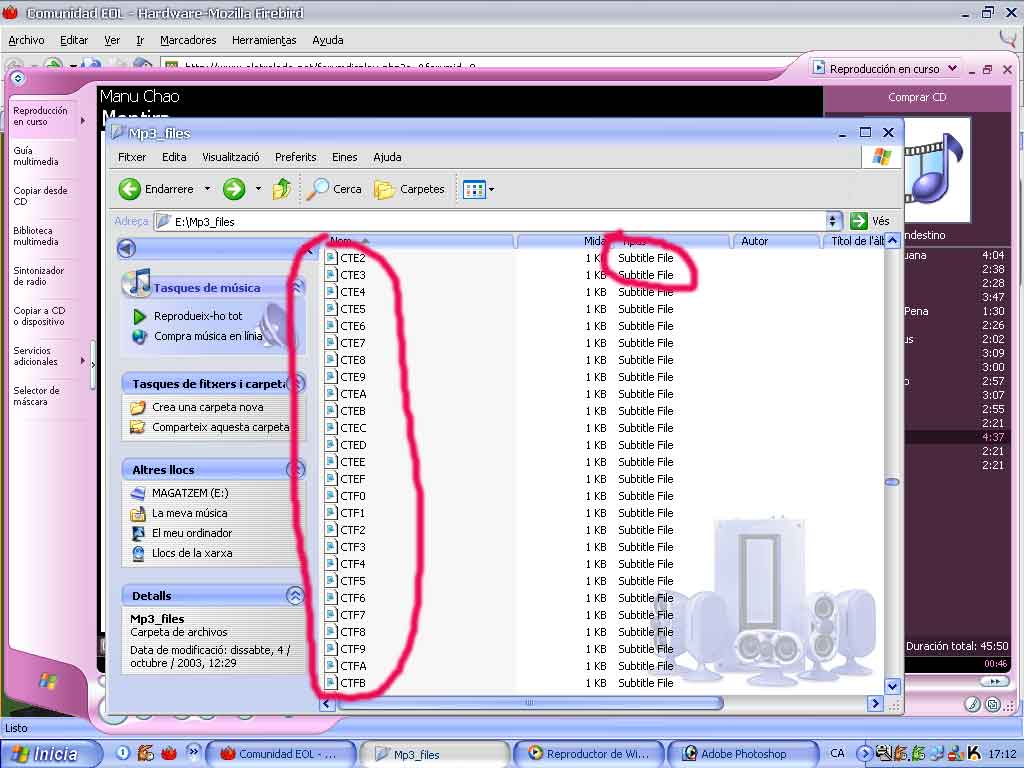Screen dimensions: 1024x768
Task: Open the Inicia start menu
Action: point(51,754)
